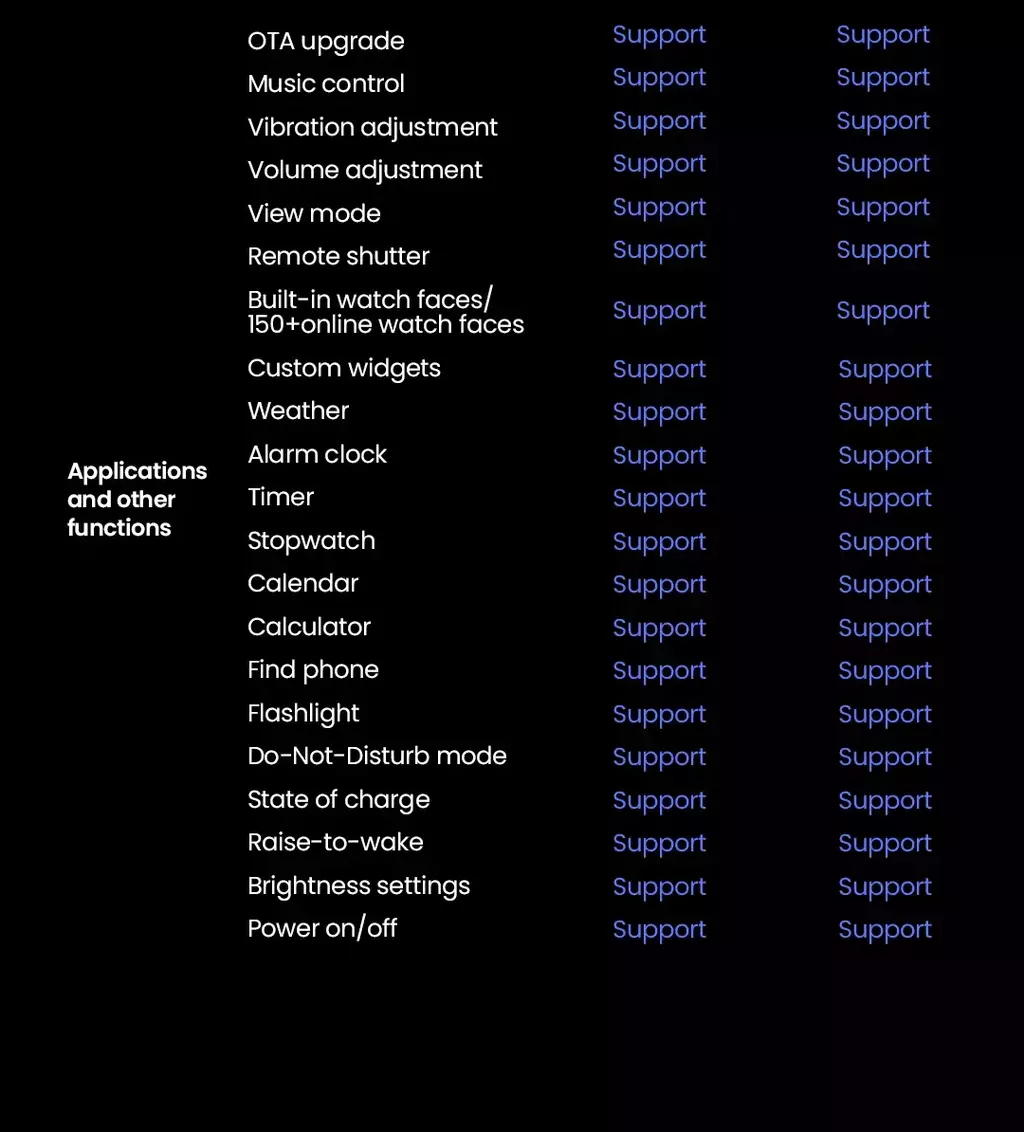This screenshot has width=1024, height=1132.
Task: Click the Find phone label
Action: tap(313, 671)
